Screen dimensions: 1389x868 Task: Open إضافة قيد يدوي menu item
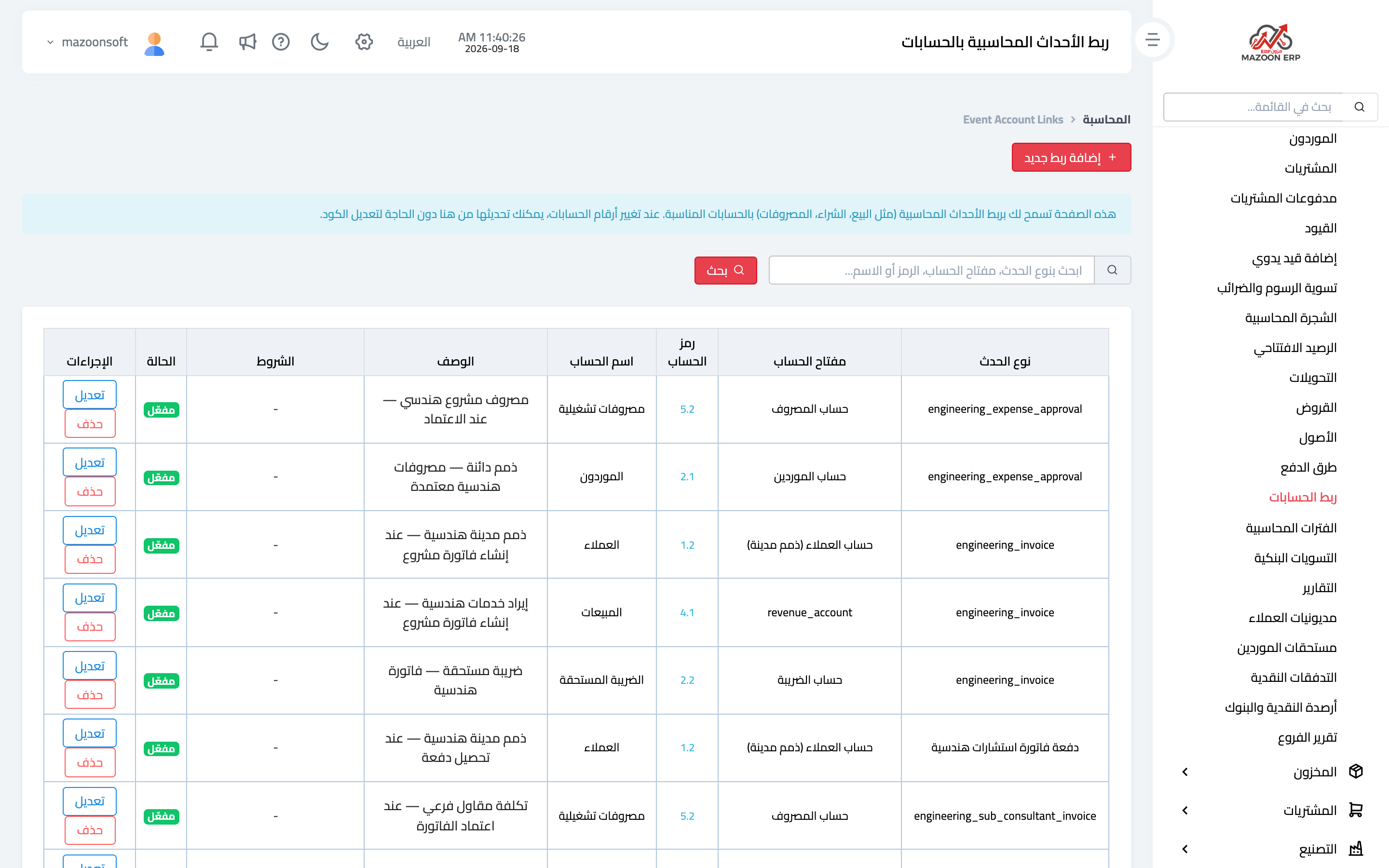tap(1294, 258)
